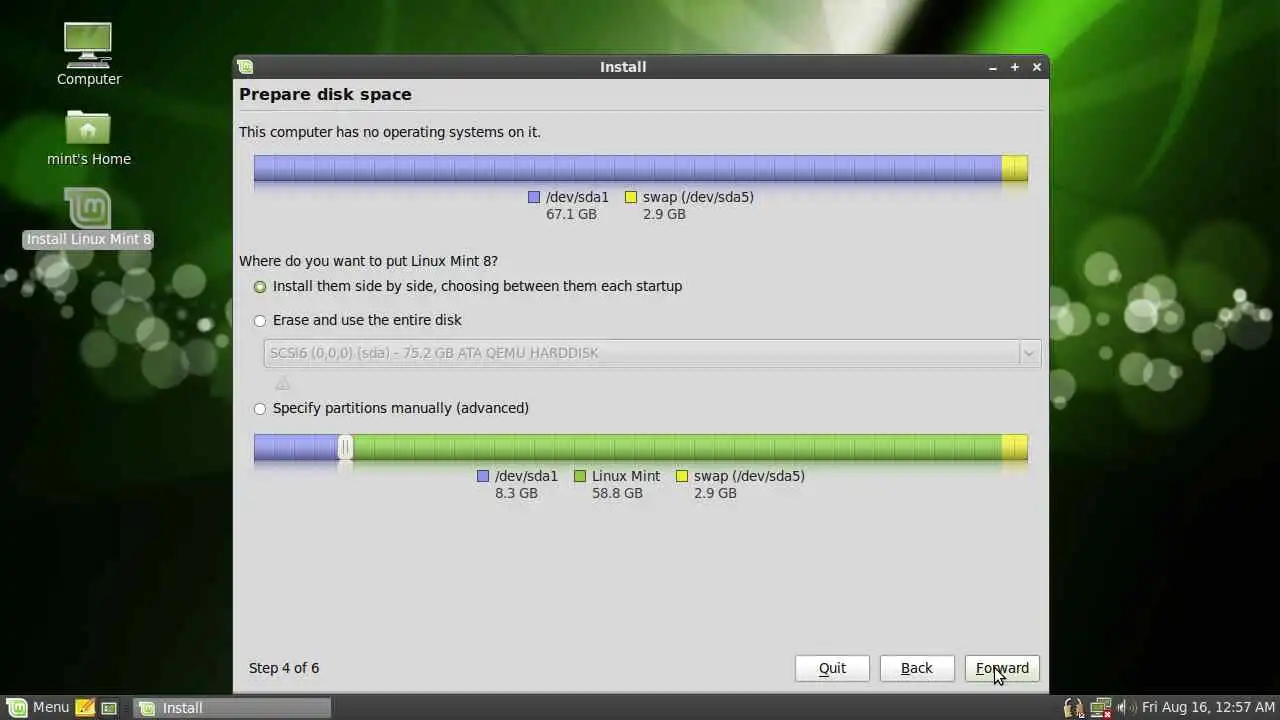The width and height of the screenshot is (1280, 720).
Task: Open the clock showing Fri Aug 16
Action: [1209, 707]
